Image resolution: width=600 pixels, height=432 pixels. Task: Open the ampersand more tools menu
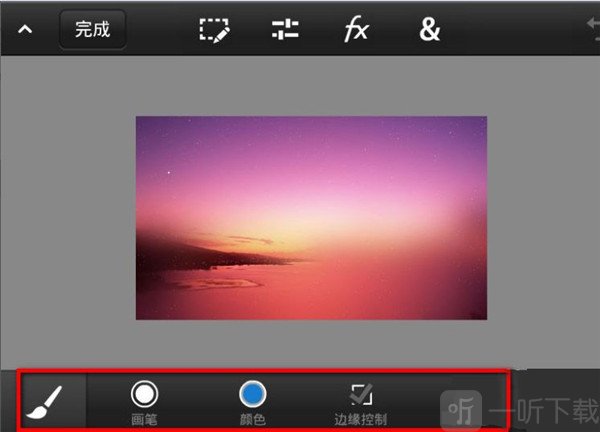pyautogui.click(x=430, y=29)
